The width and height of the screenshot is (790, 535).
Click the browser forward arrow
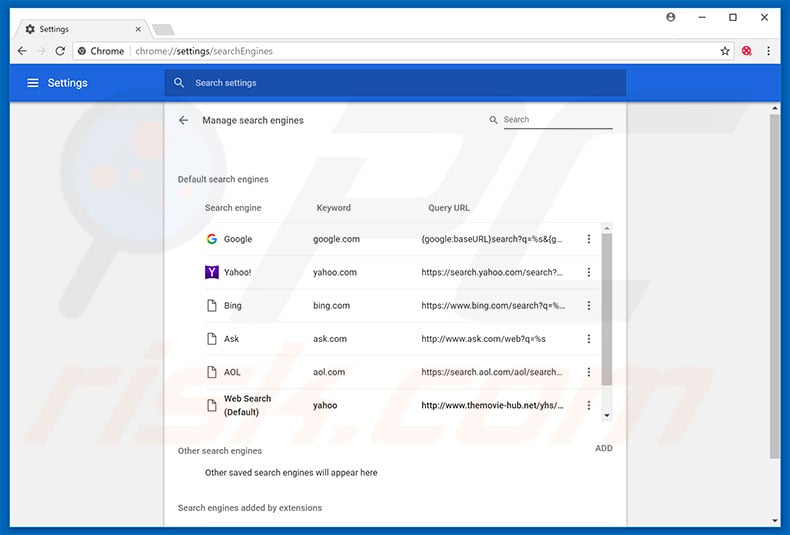(41, 51)
